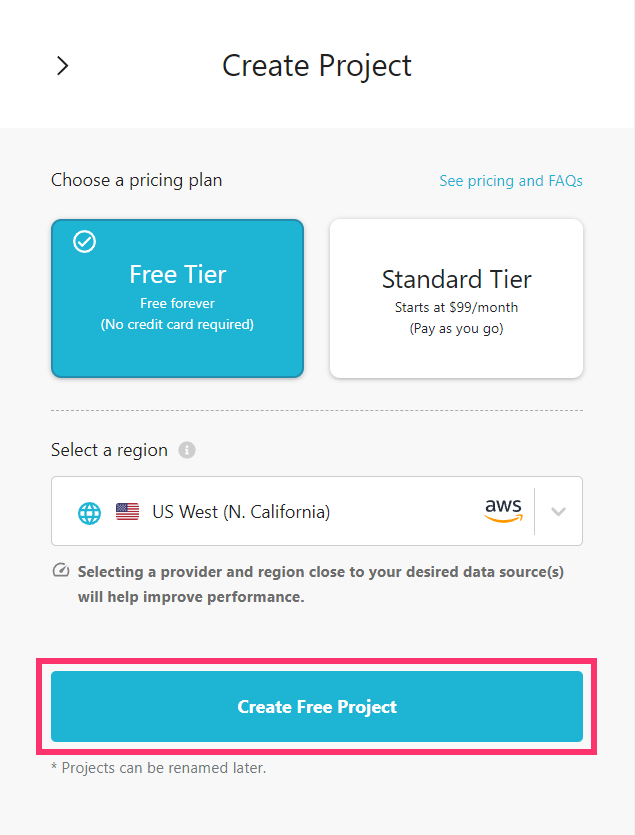Open the US West (N. California) selector
The height and width of the screenshot is (835, 635).
click(241, 512)
